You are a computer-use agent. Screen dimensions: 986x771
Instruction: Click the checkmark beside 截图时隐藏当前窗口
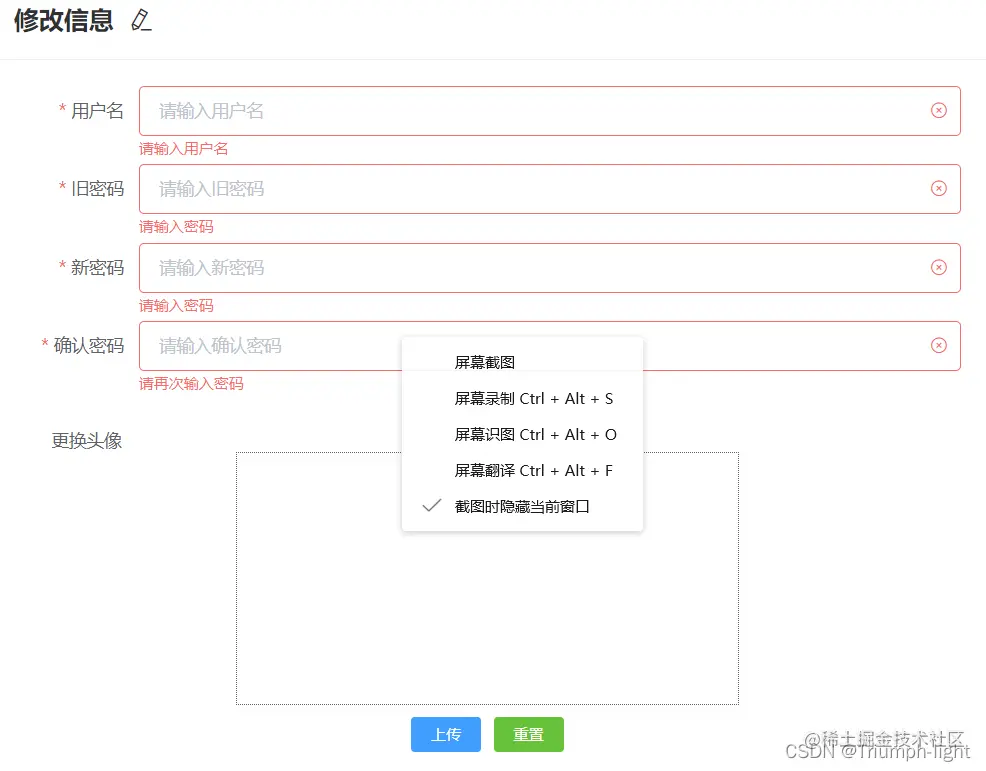430,506
